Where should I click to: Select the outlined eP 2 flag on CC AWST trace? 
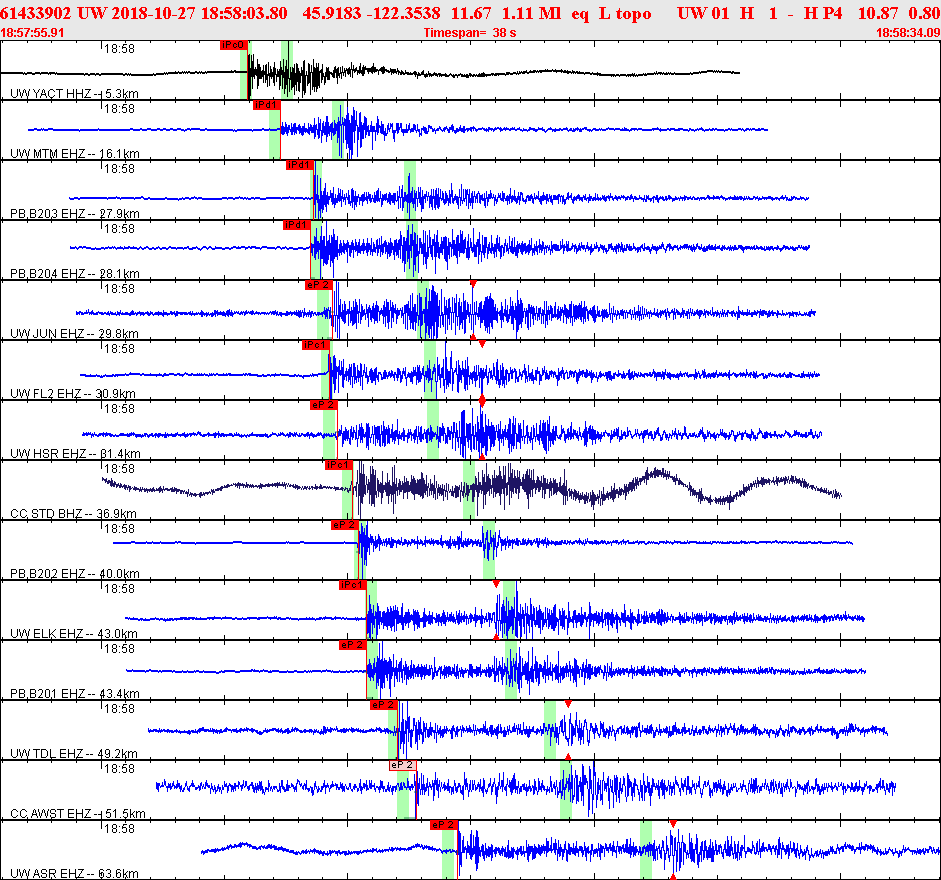tap(403, 765)
